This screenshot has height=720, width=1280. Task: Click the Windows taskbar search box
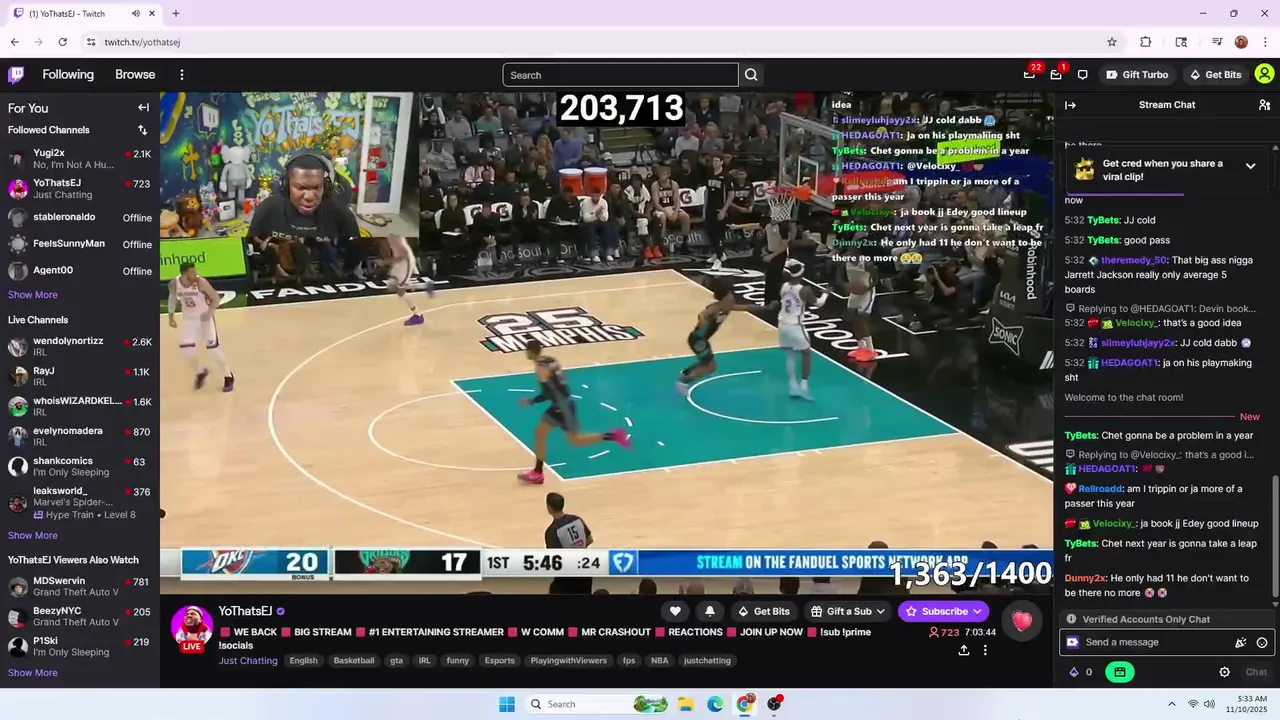coord(597,704)
